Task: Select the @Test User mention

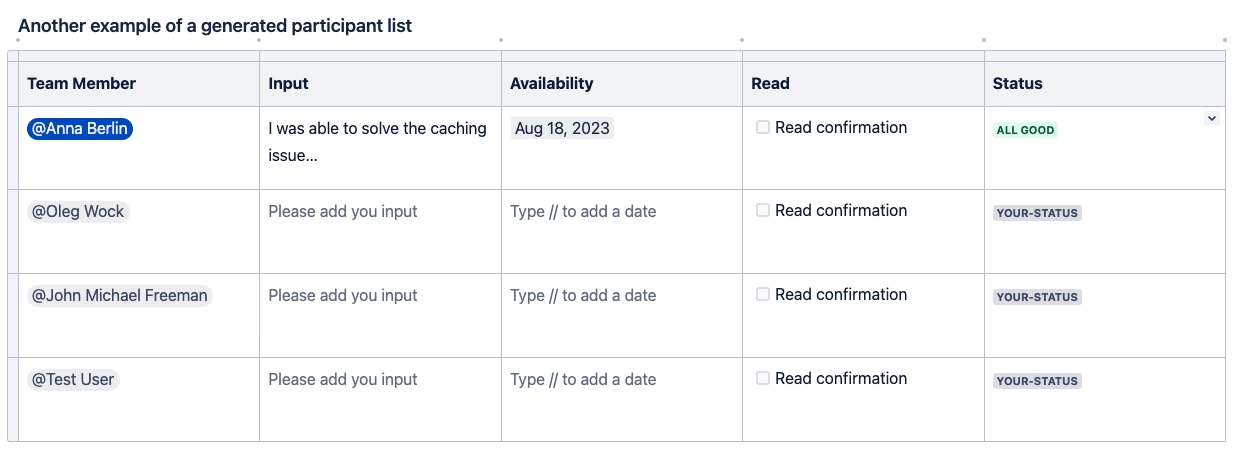Action: tap(73, 379)
